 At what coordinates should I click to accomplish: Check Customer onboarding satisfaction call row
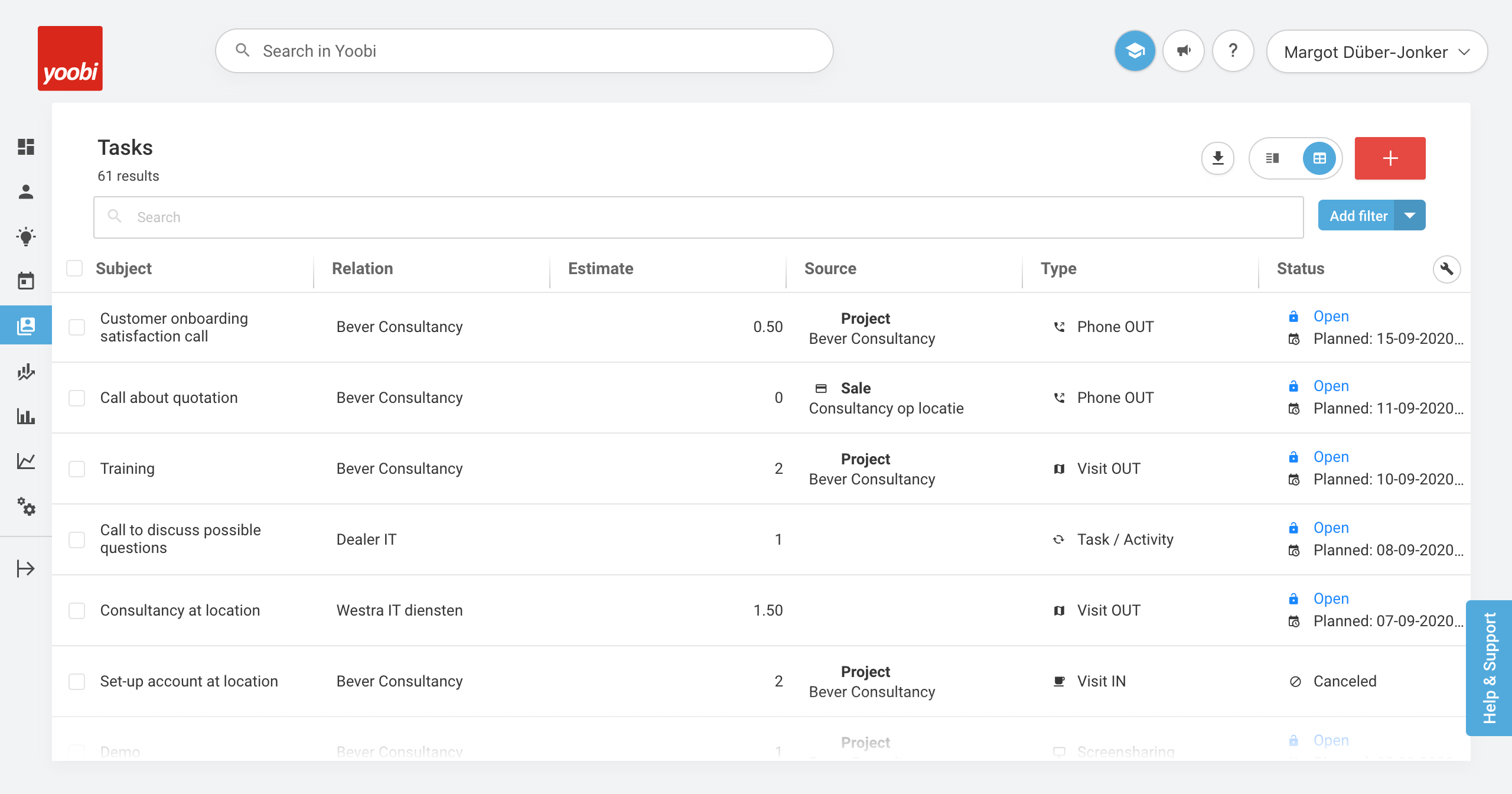pos(77,327)
